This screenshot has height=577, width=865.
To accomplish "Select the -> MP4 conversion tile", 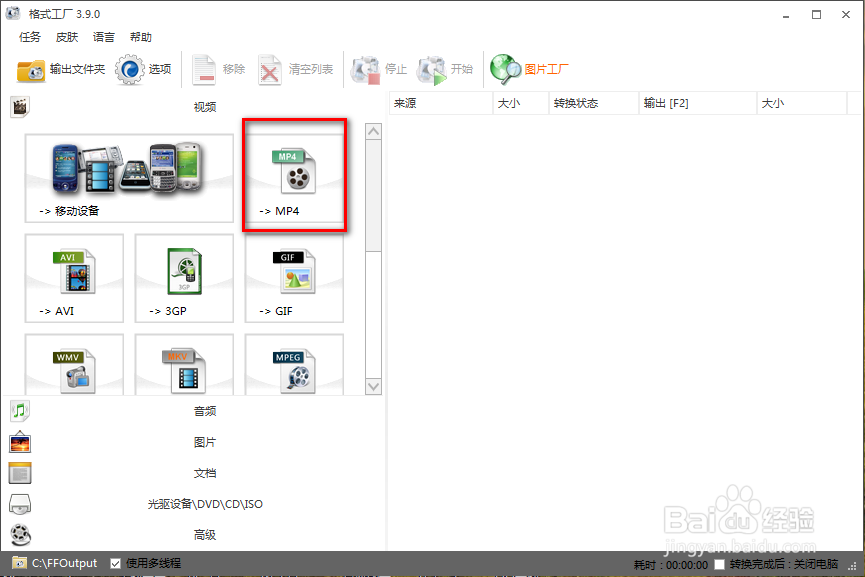I will 295,178.
